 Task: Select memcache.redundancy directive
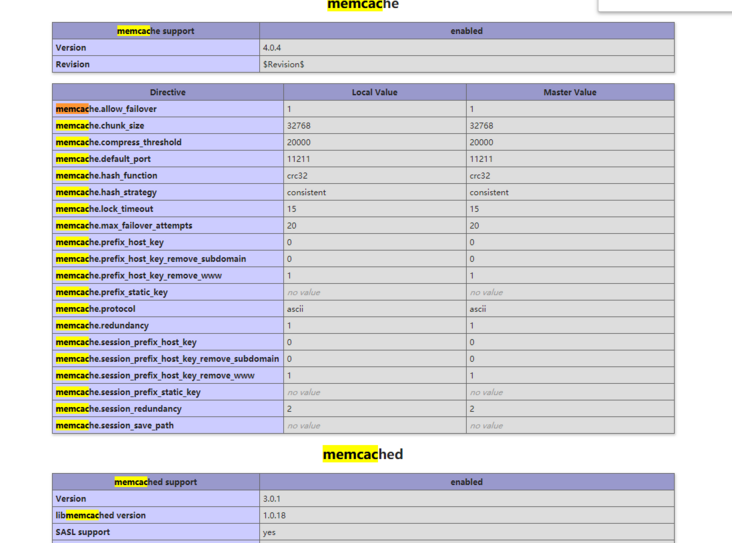pyautogui.click(x=102, y=325)
